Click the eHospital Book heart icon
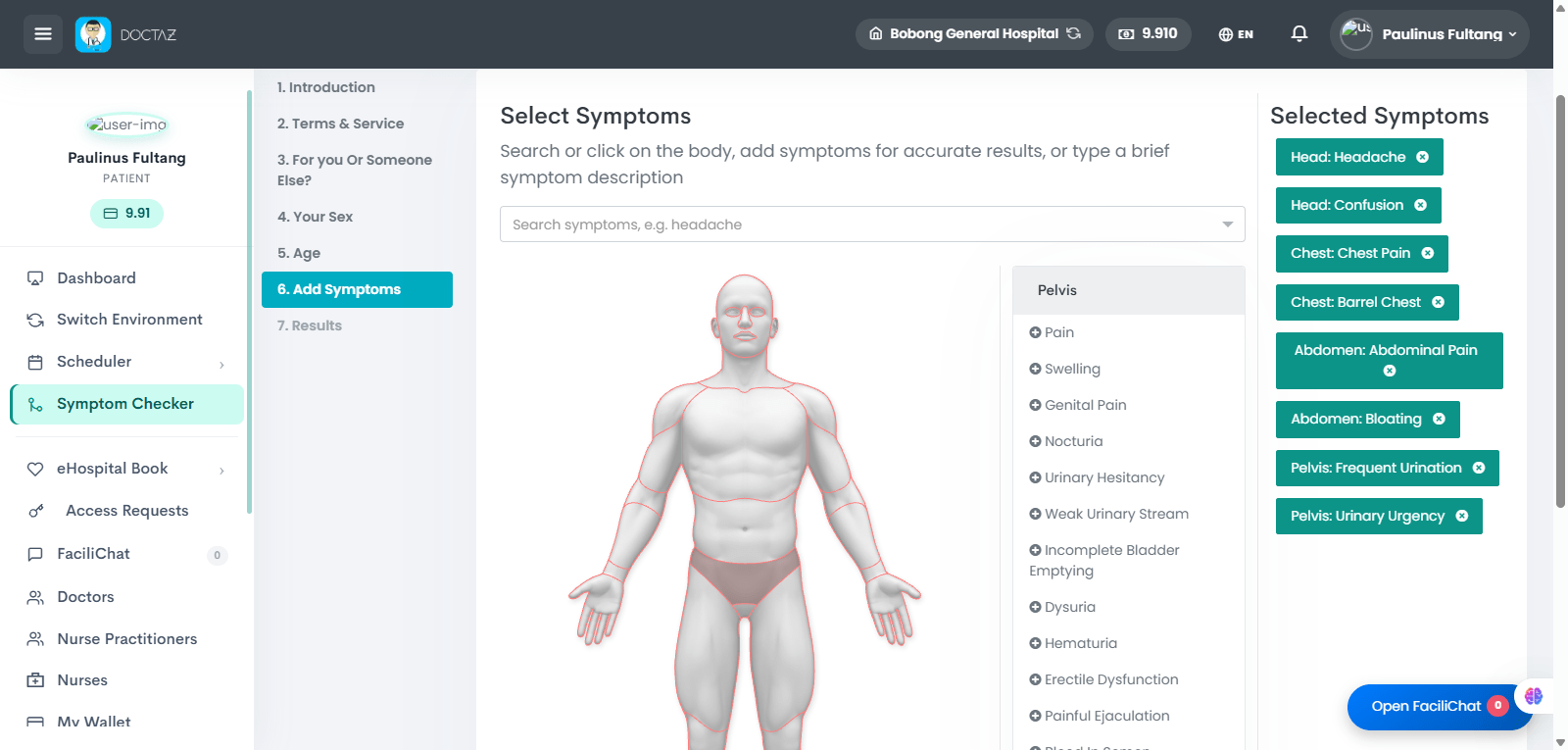The width and height of the screenshot is (1568, 750). coord(35,469)
